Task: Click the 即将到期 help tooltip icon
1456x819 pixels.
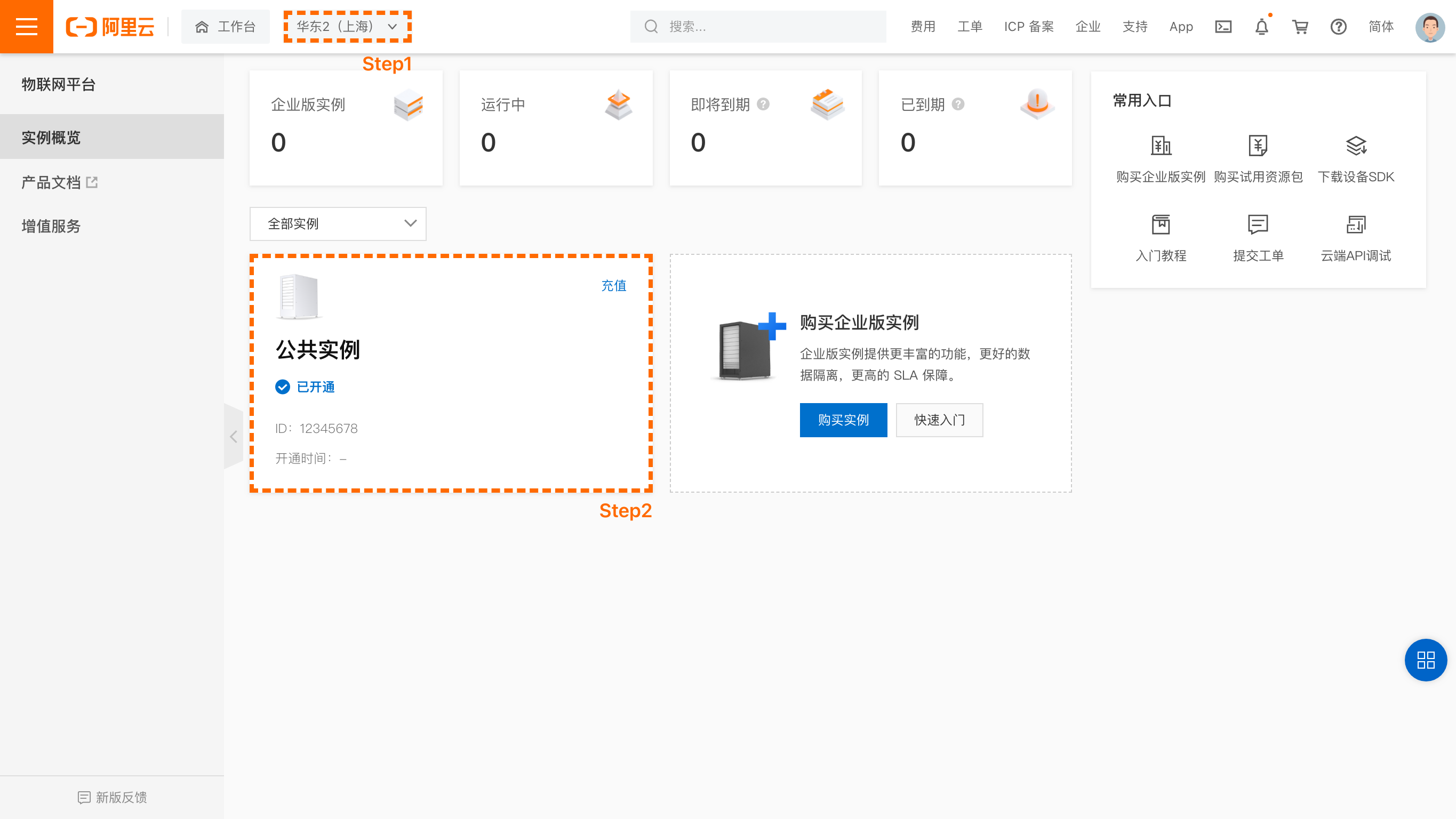Action: click(763, 104)
